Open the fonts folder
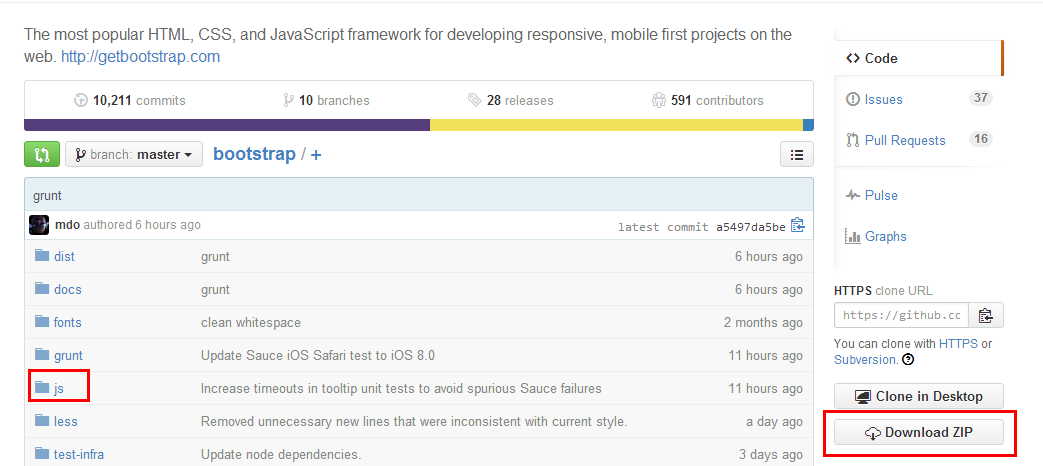This screenshot has width=1043, height=466. tap(67, 322)
